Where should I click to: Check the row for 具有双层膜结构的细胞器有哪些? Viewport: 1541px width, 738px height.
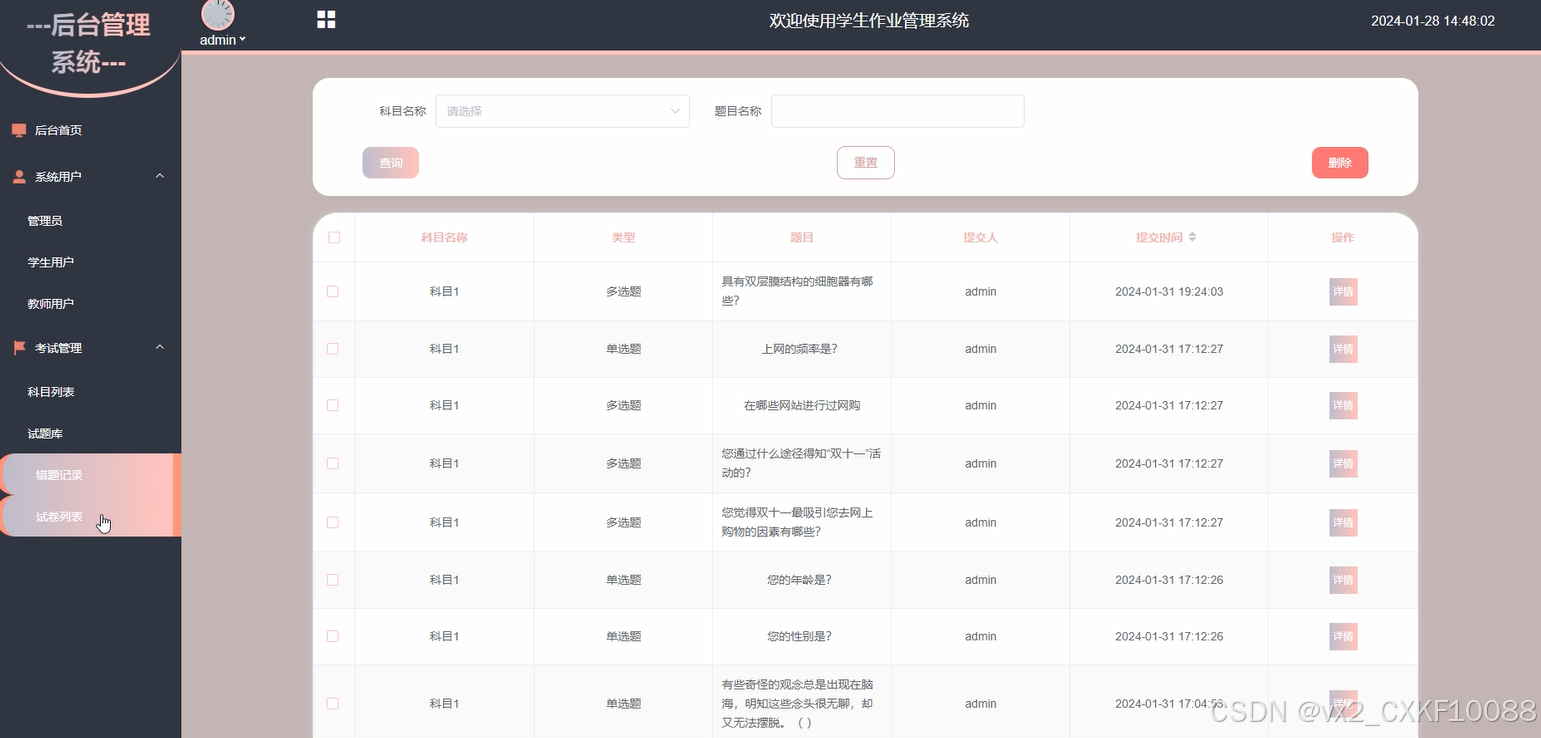pos(333,291)
